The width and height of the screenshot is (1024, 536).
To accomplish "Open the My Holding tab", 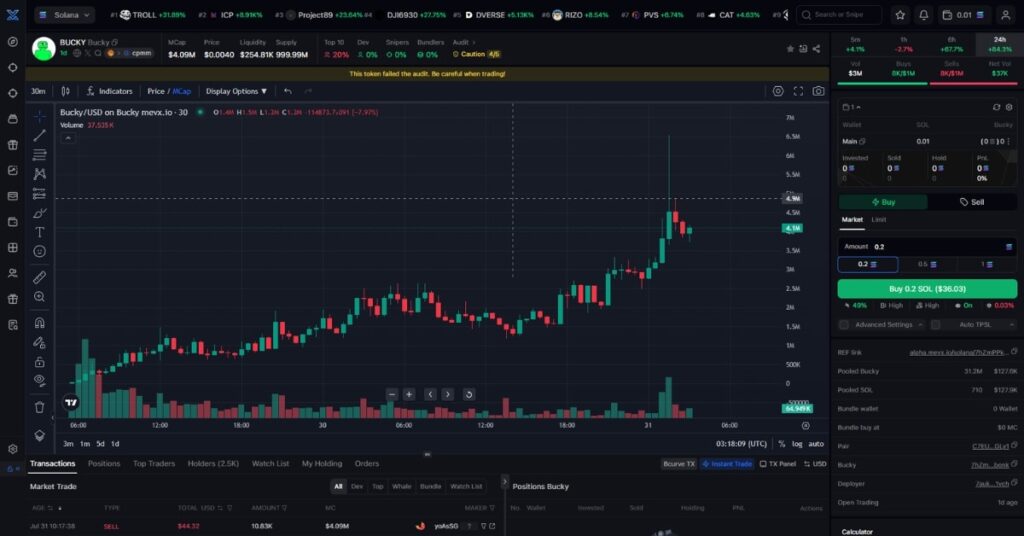I will click(321, 464).
